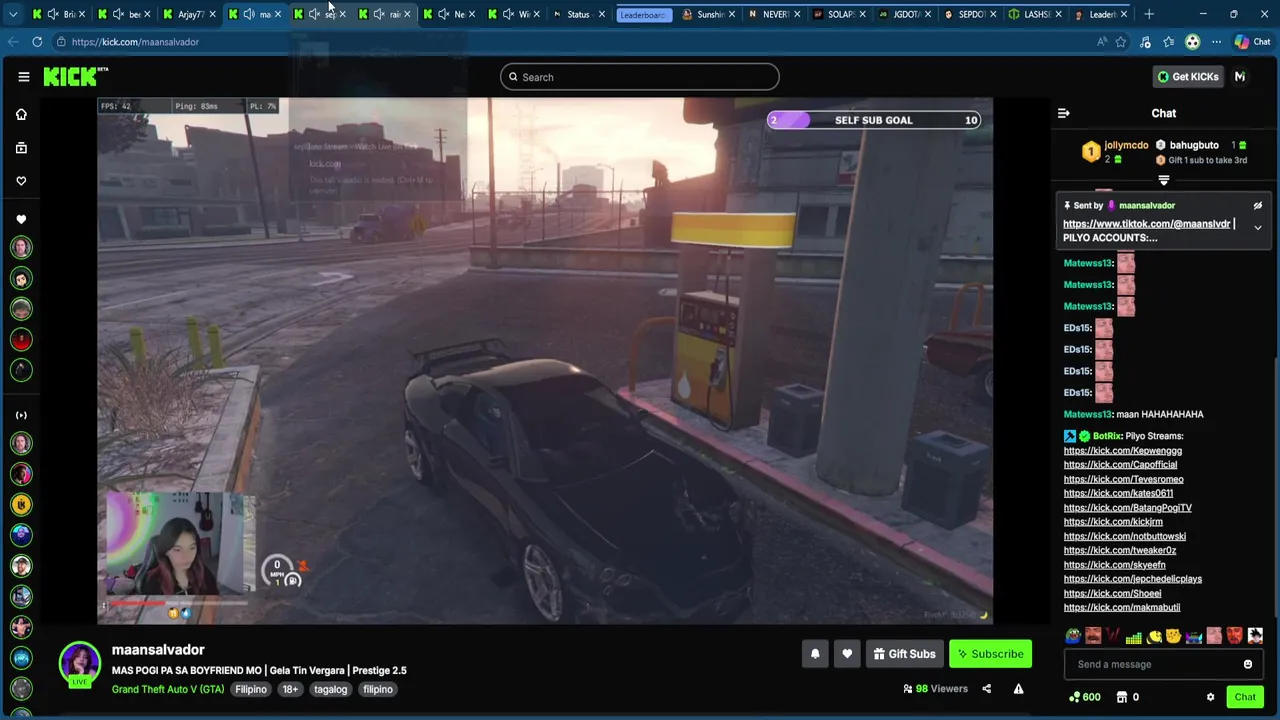Select the lowercase filipino tag

tap(378, 689)
